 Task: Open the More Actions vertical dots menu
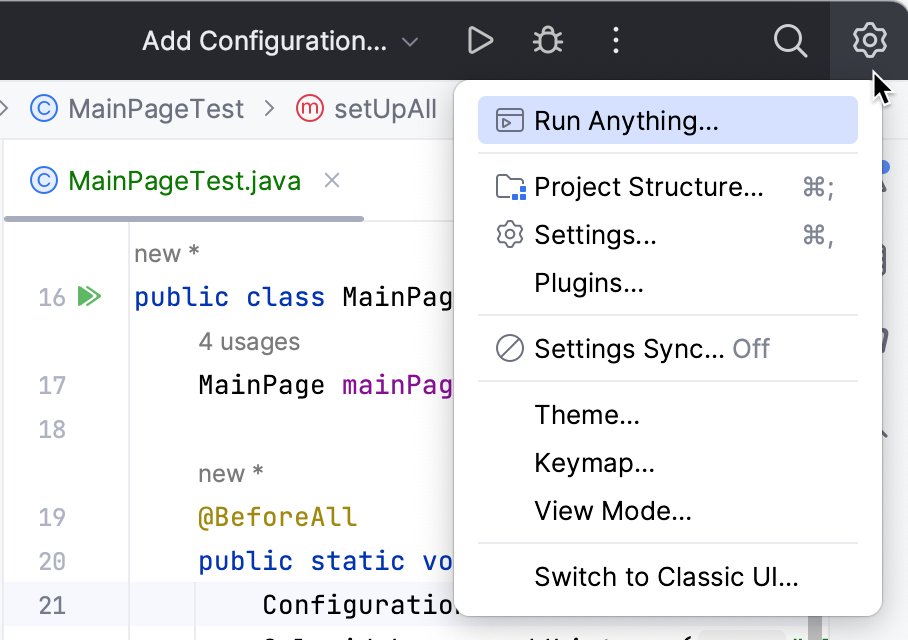click(x=615, y=41)
